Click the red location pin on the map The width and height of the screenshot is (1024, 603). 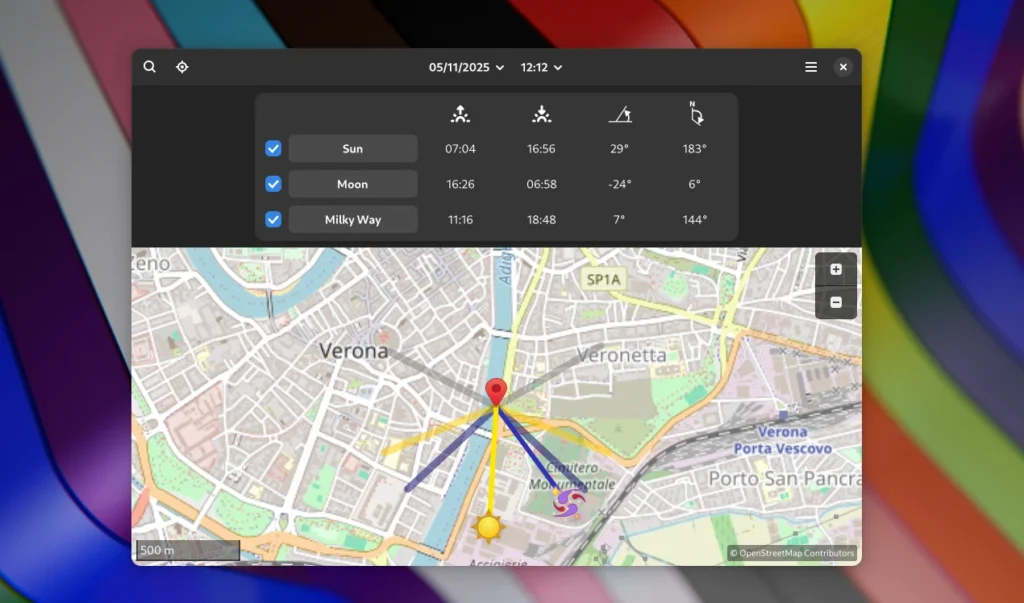tap(494, 390)
